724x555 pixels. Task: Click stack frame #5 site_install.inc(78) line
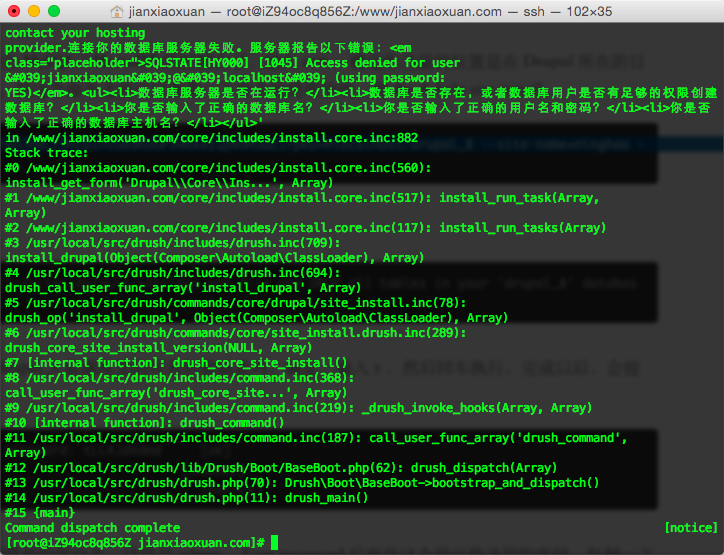click(235, 303)
